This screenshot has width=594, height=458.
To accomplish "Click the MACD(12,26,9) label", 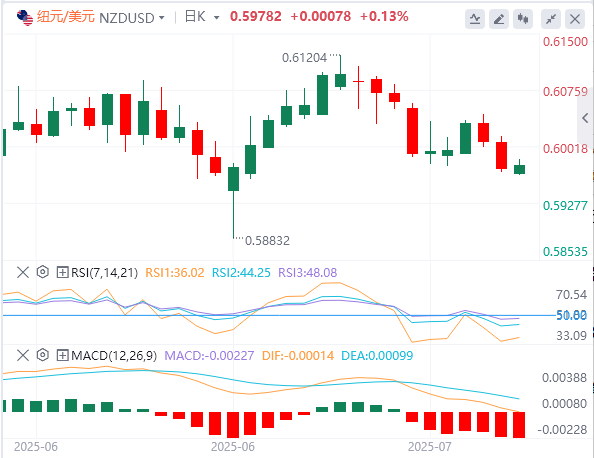I will coord(114,356).
